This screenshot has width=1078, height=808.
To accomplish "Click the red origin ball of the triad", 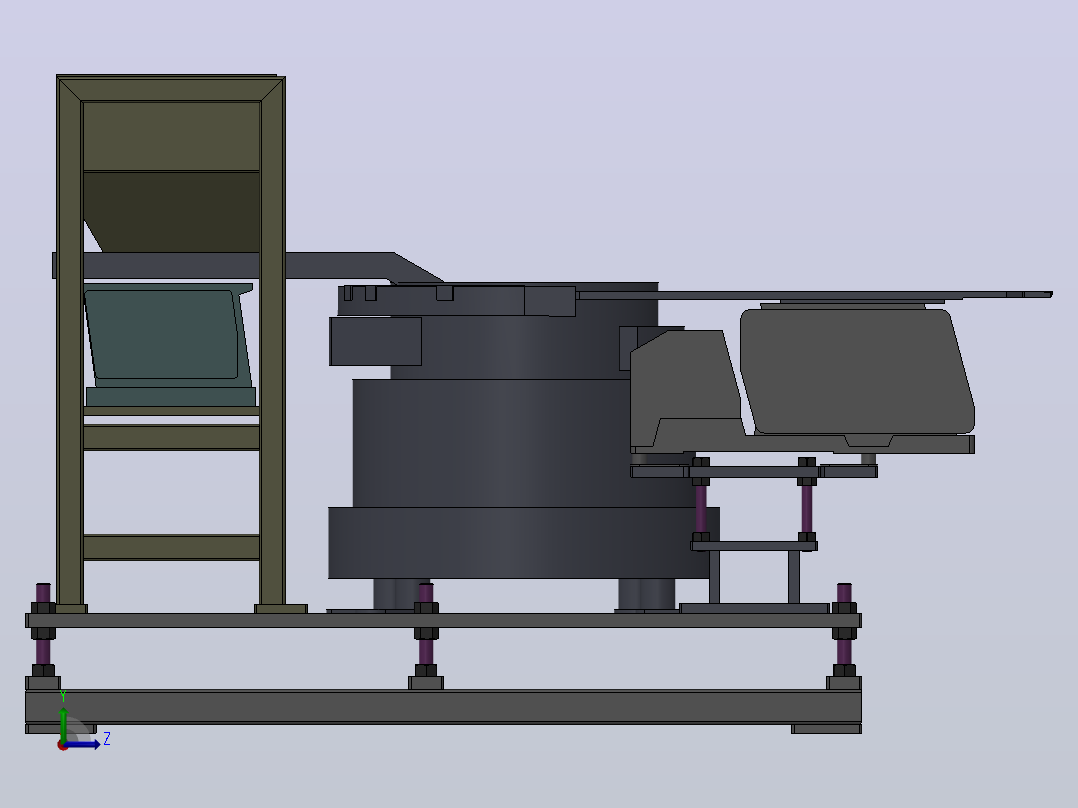I will click(x=62, y=745).
